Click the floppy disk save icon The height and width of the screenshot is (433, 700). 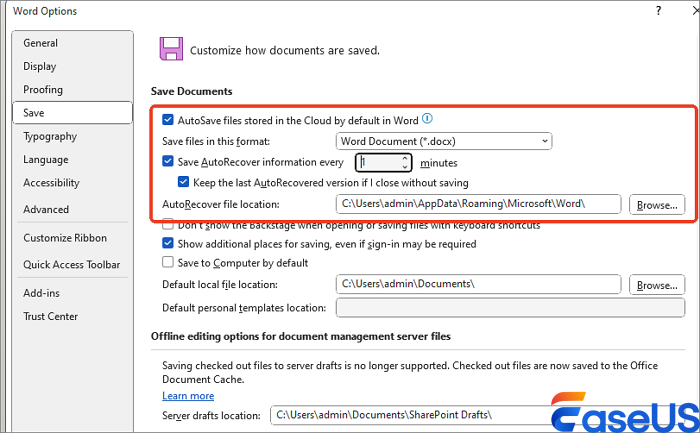click(x=171, y=49)
